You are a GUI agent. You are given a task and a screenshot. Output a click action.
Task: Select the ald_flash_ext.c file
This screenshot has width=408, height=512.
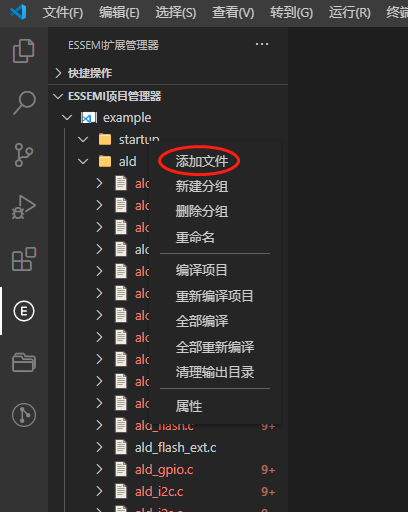pos(176,448)
